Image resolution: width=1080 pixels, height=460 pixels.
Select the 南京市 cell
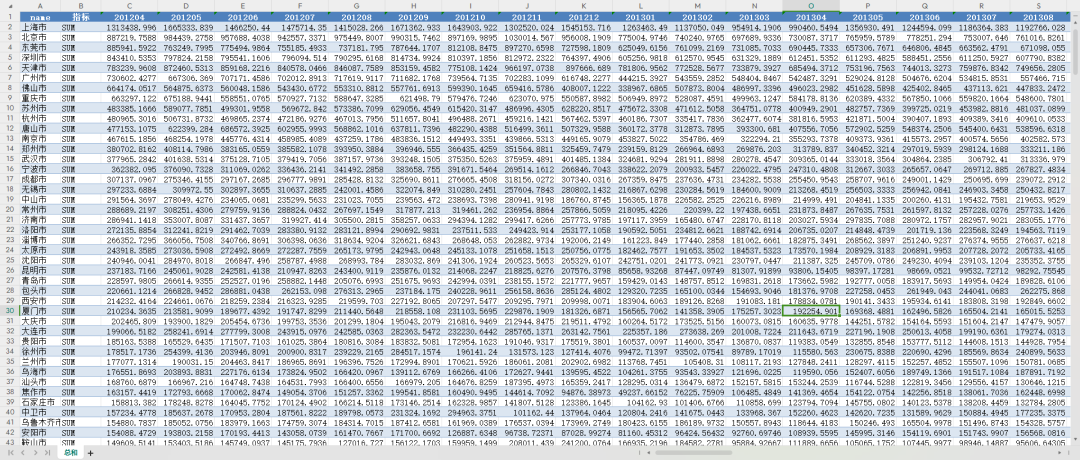click(x=41, y=139)
